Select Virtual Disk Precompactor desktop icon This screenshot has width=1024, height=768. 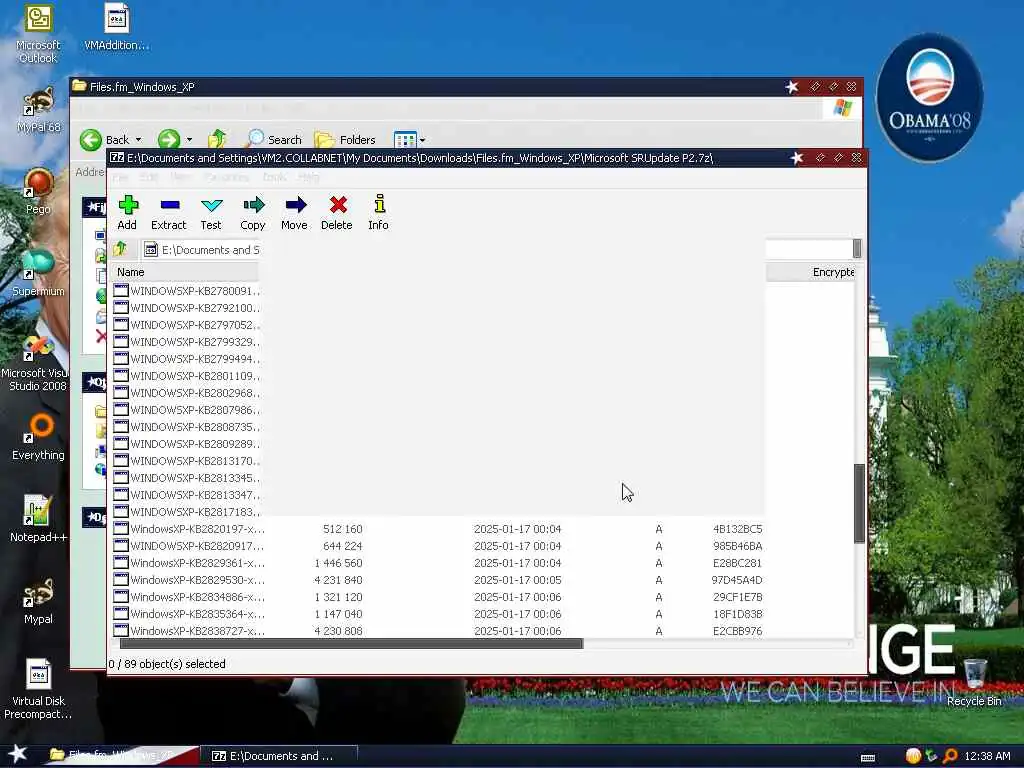[x=38, y=689]
